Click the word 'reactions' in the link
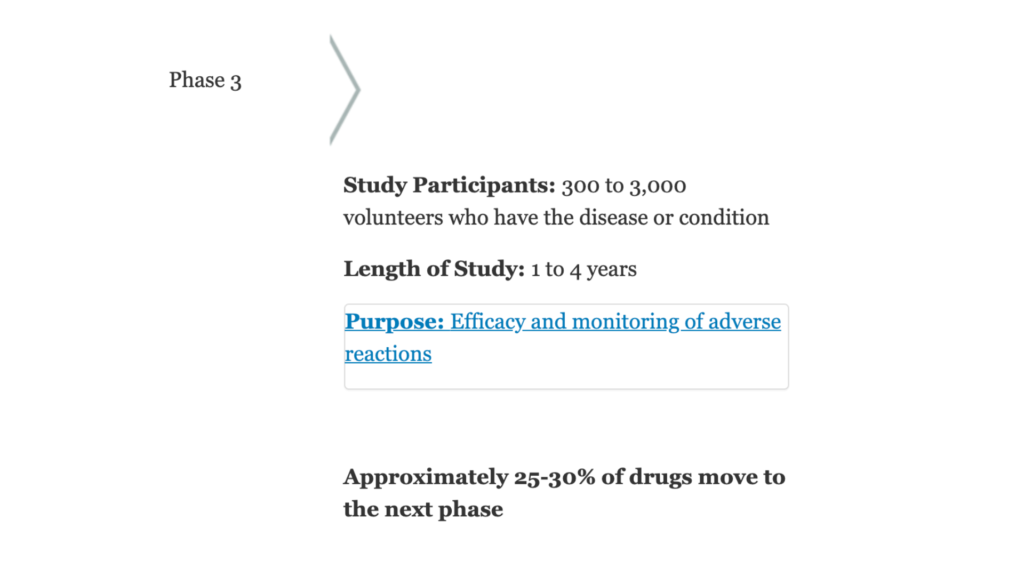This screenshot has width=1024, height=576. (388, 354)
